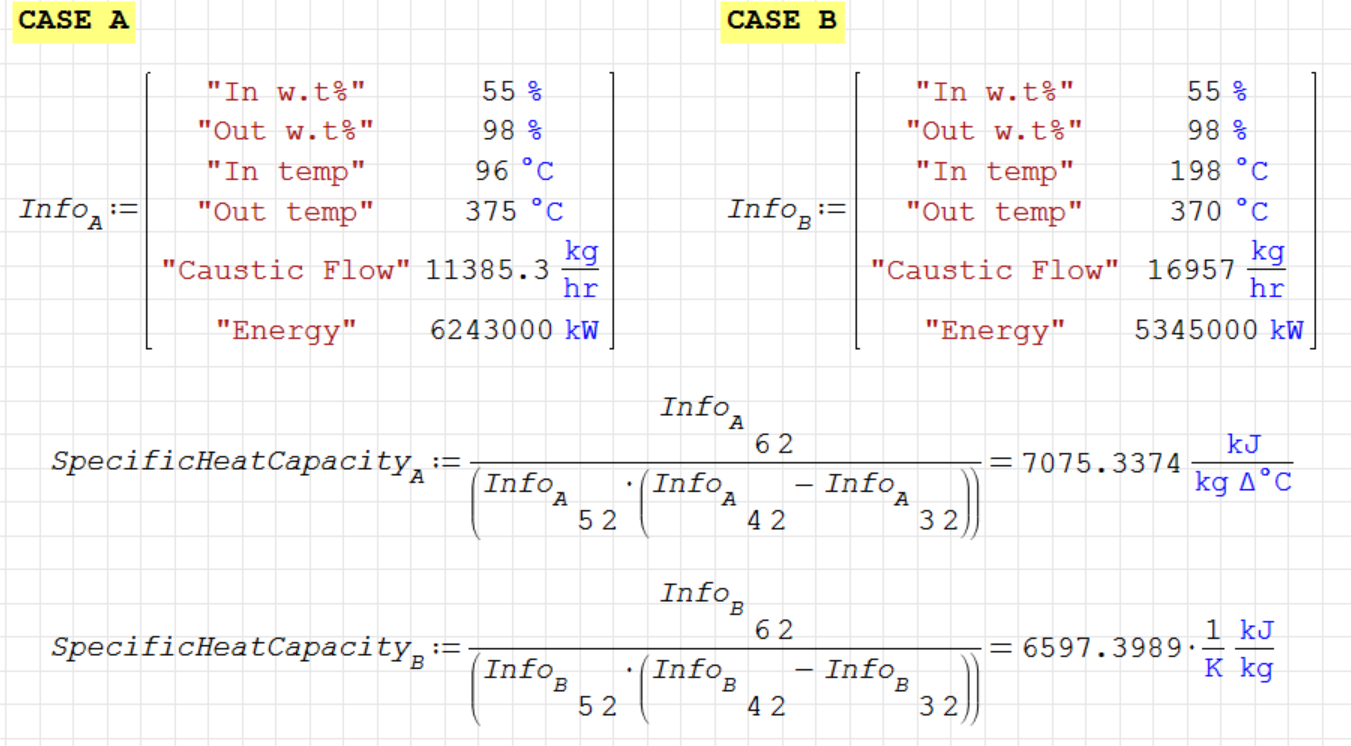Select the "Caustic Flow" label in Info A matrix
Viewport: 1351px width, 746px height.
point(286,270)
